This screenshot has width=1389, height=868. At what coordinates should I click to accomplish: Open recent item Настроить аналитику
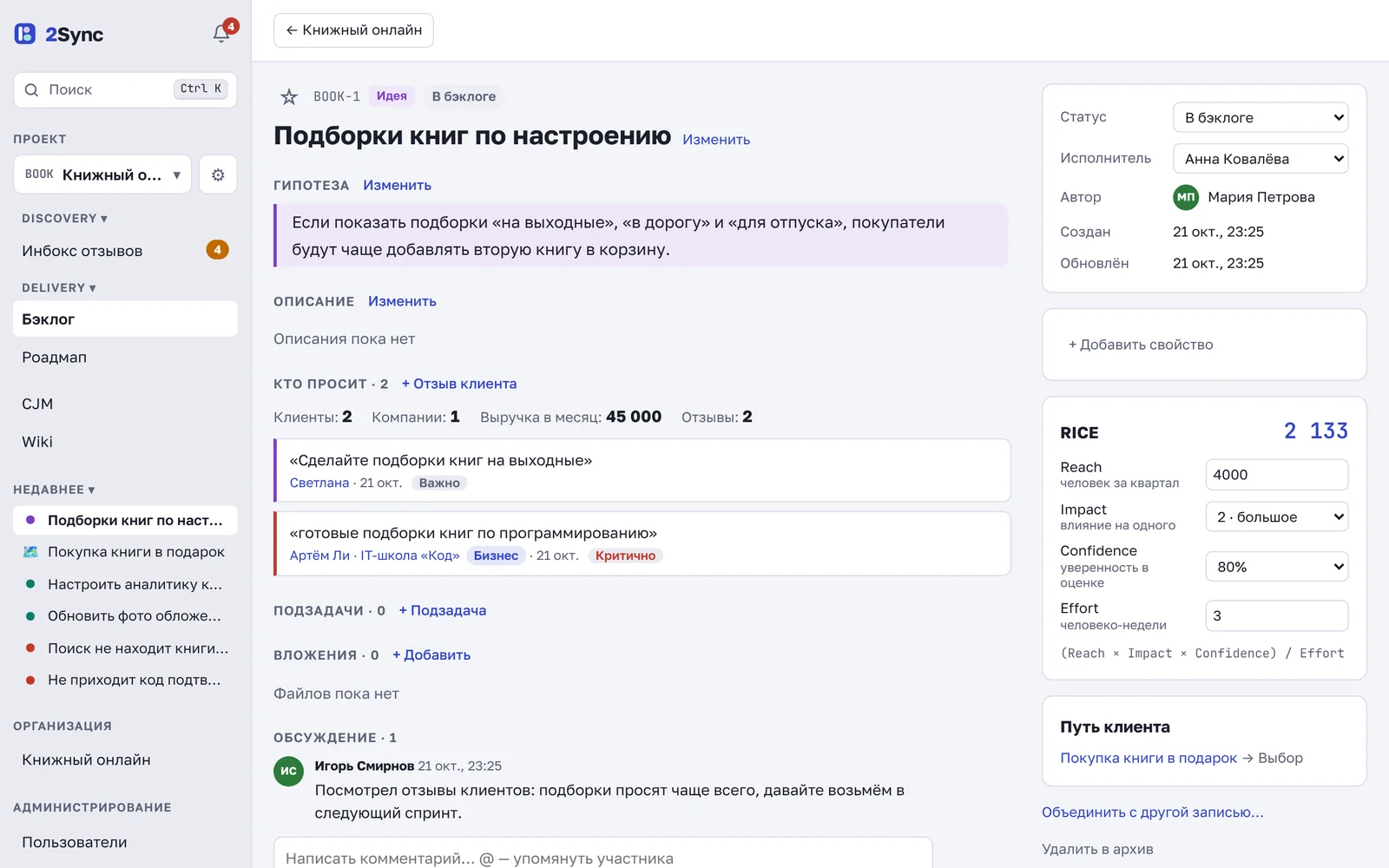[x=125, y=584]
